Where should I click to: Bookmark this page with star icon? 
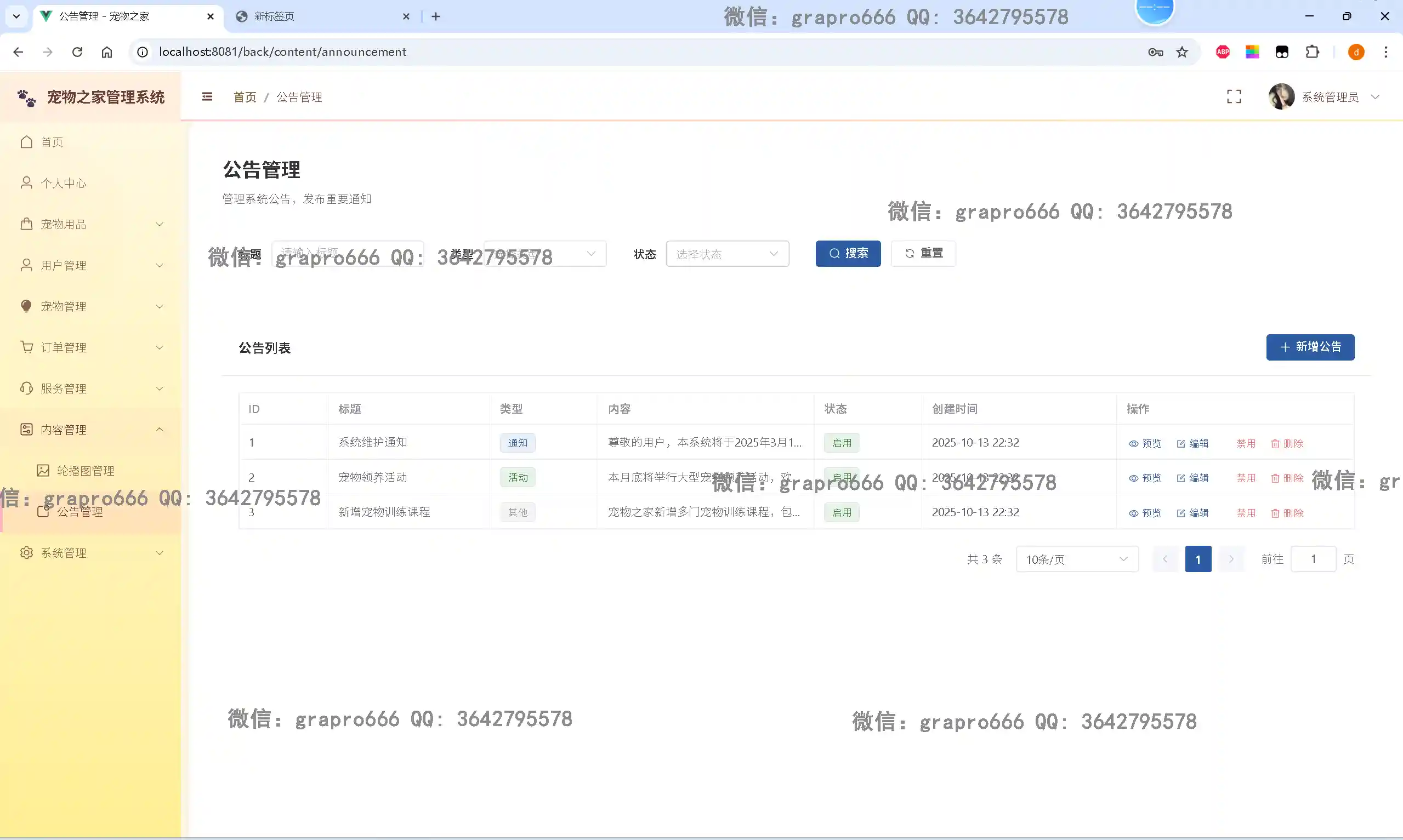1182,52
